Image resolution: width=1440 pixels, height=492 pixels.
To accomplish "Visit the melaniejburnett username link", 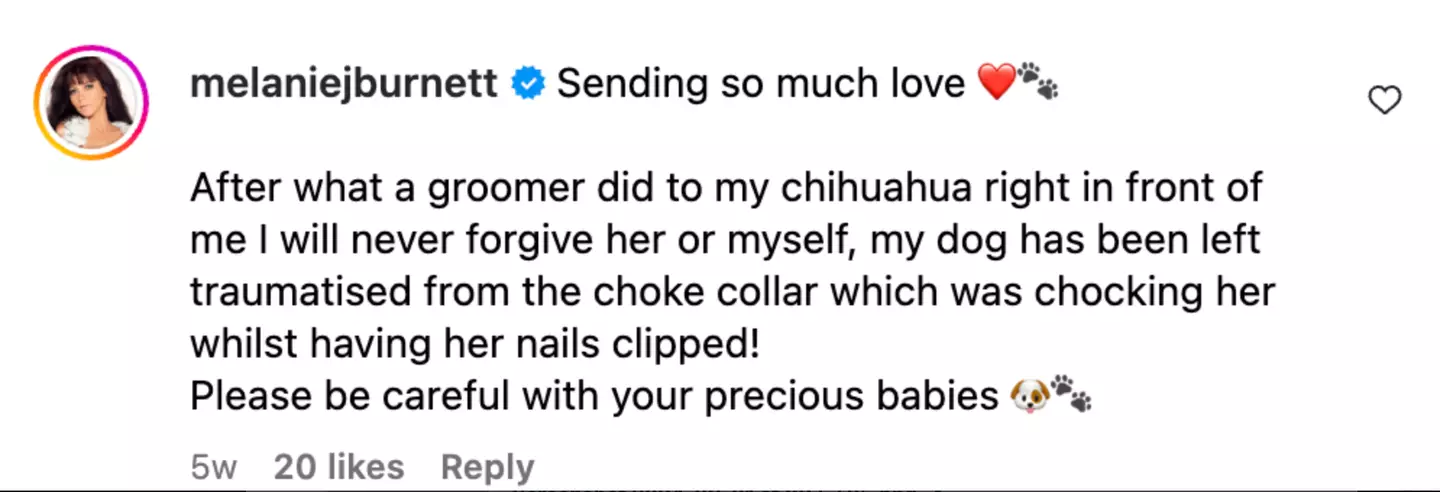I will [344, 84].
